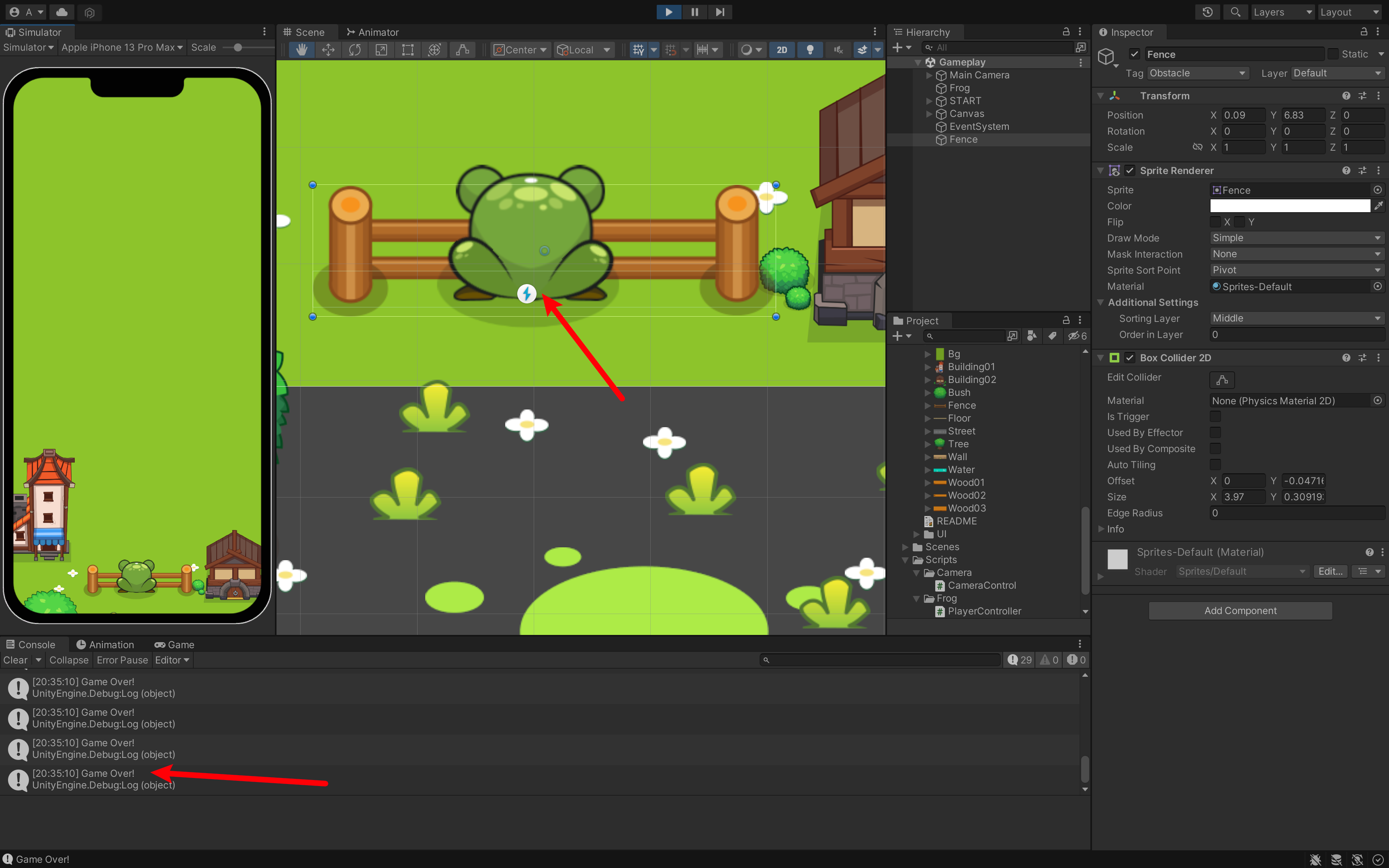The image size is (1389, 868).
Task: Click the Pause button
Action: (x=694, y=12)
